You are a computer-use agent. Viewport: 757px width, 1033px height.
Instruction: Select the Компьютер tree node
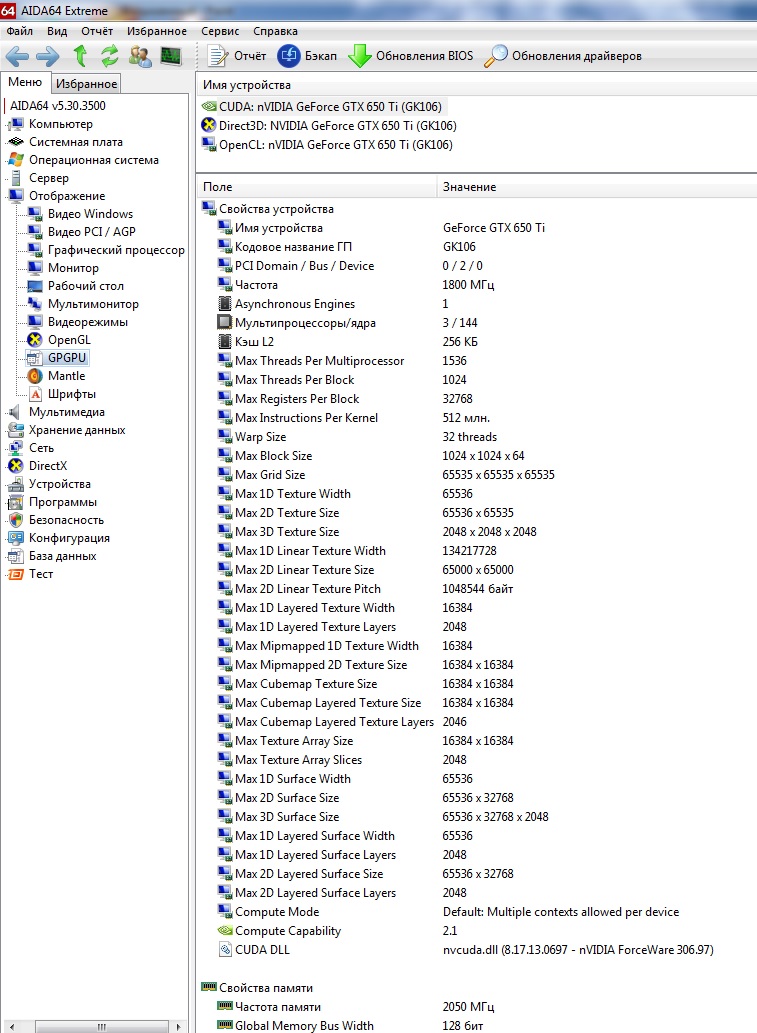[61, 124]
